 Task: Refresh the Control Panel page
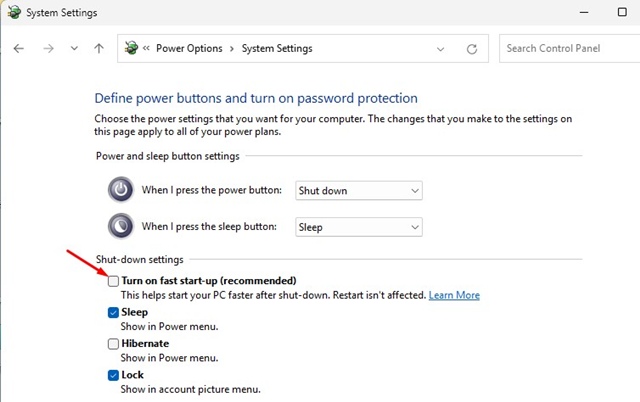(x=472, y=48)
